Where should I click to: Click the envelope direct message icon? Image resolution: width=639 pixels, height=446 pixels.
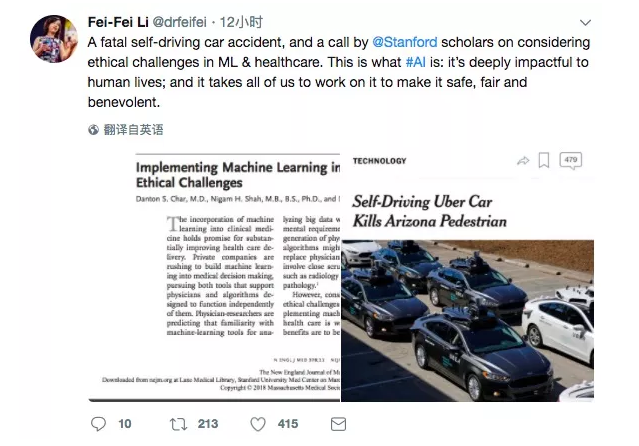338,424
